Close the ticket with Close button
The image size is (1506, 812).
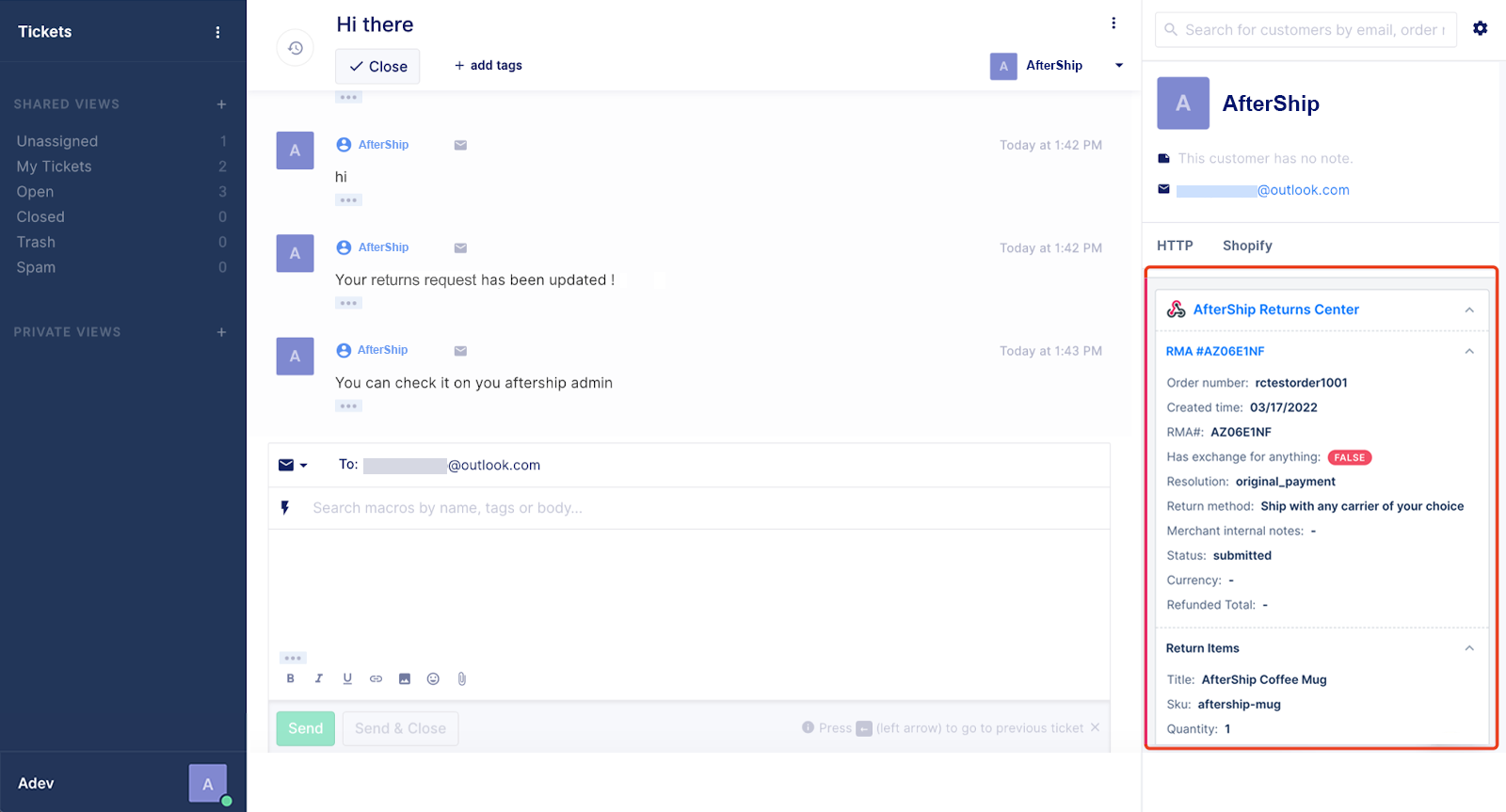(x=377, y=66)
